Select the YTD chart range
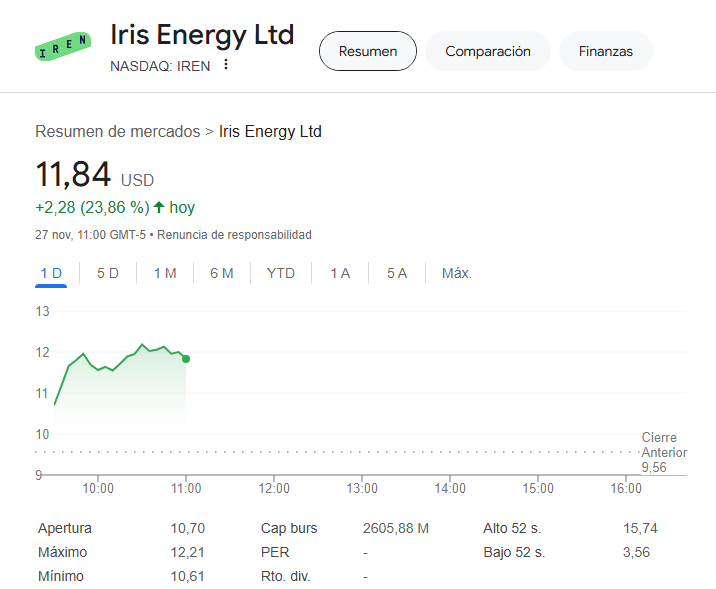The width and height of the screenshot is (716, 589). [281, 273]
